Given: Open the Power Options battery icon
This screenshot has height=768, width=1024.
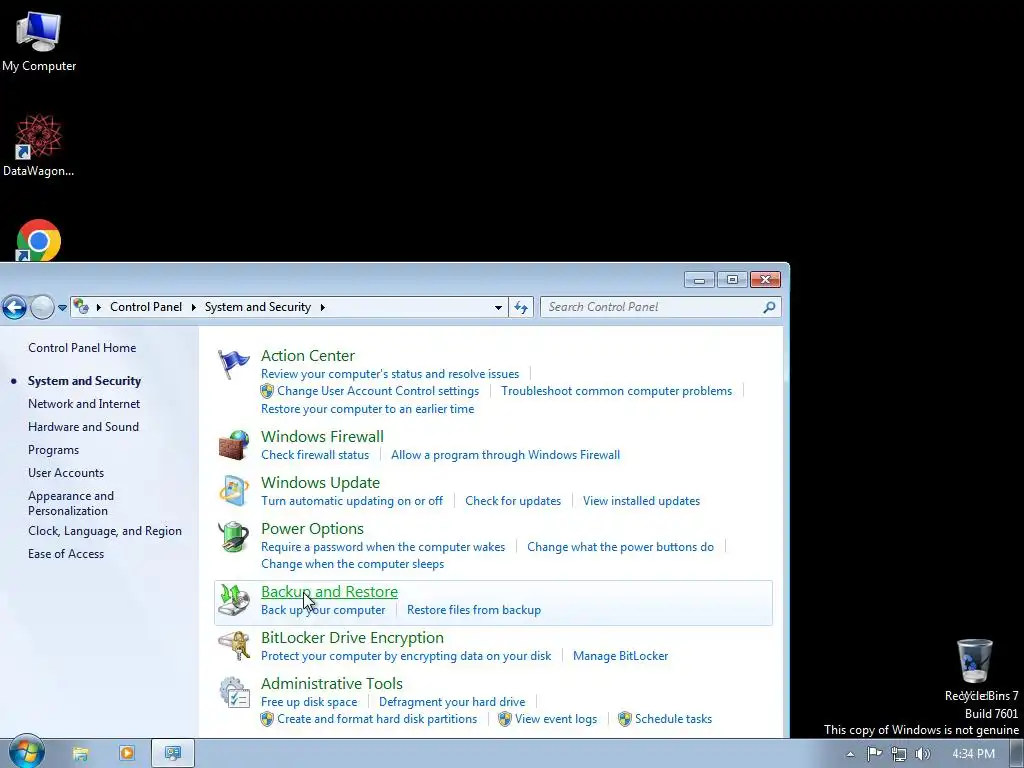Looking at the screenshot, I should point(233,537).
